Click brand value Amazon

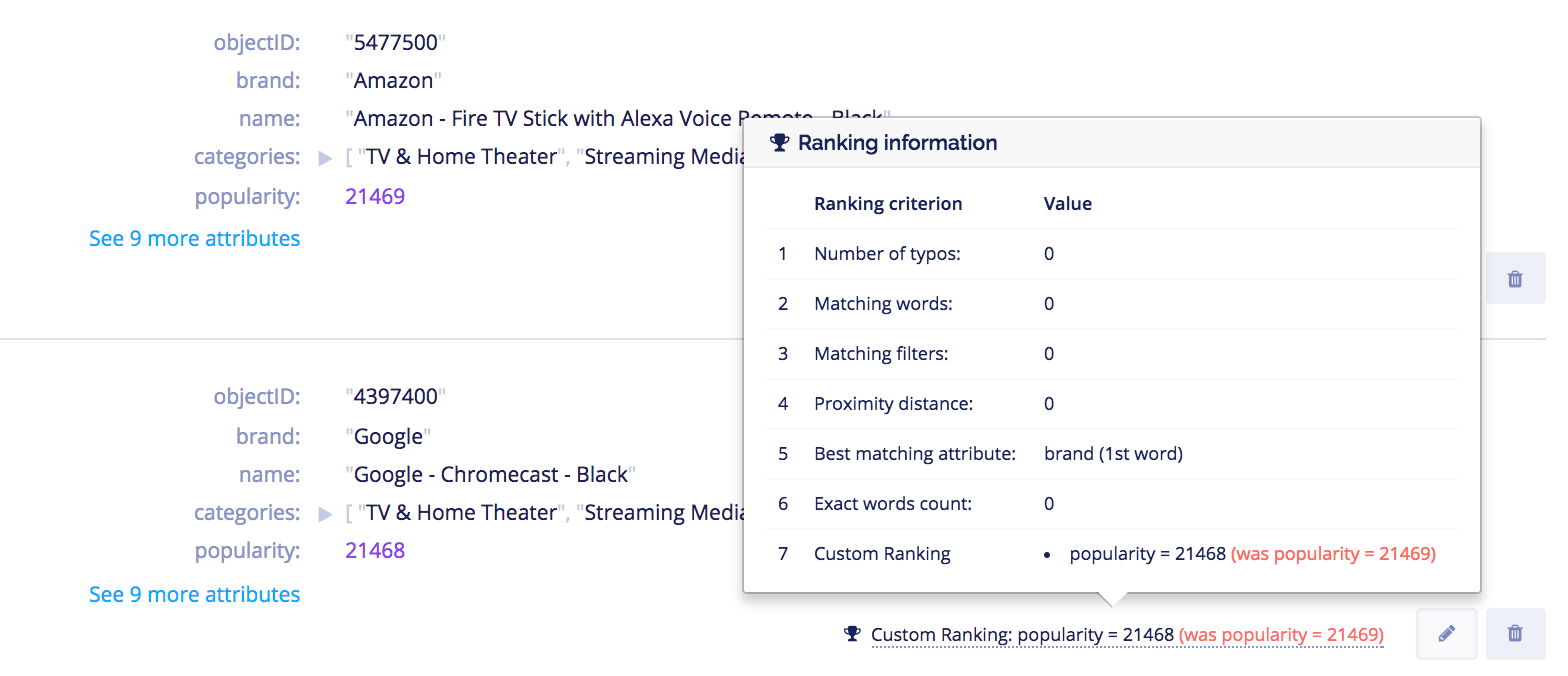(x=393, y=80)
